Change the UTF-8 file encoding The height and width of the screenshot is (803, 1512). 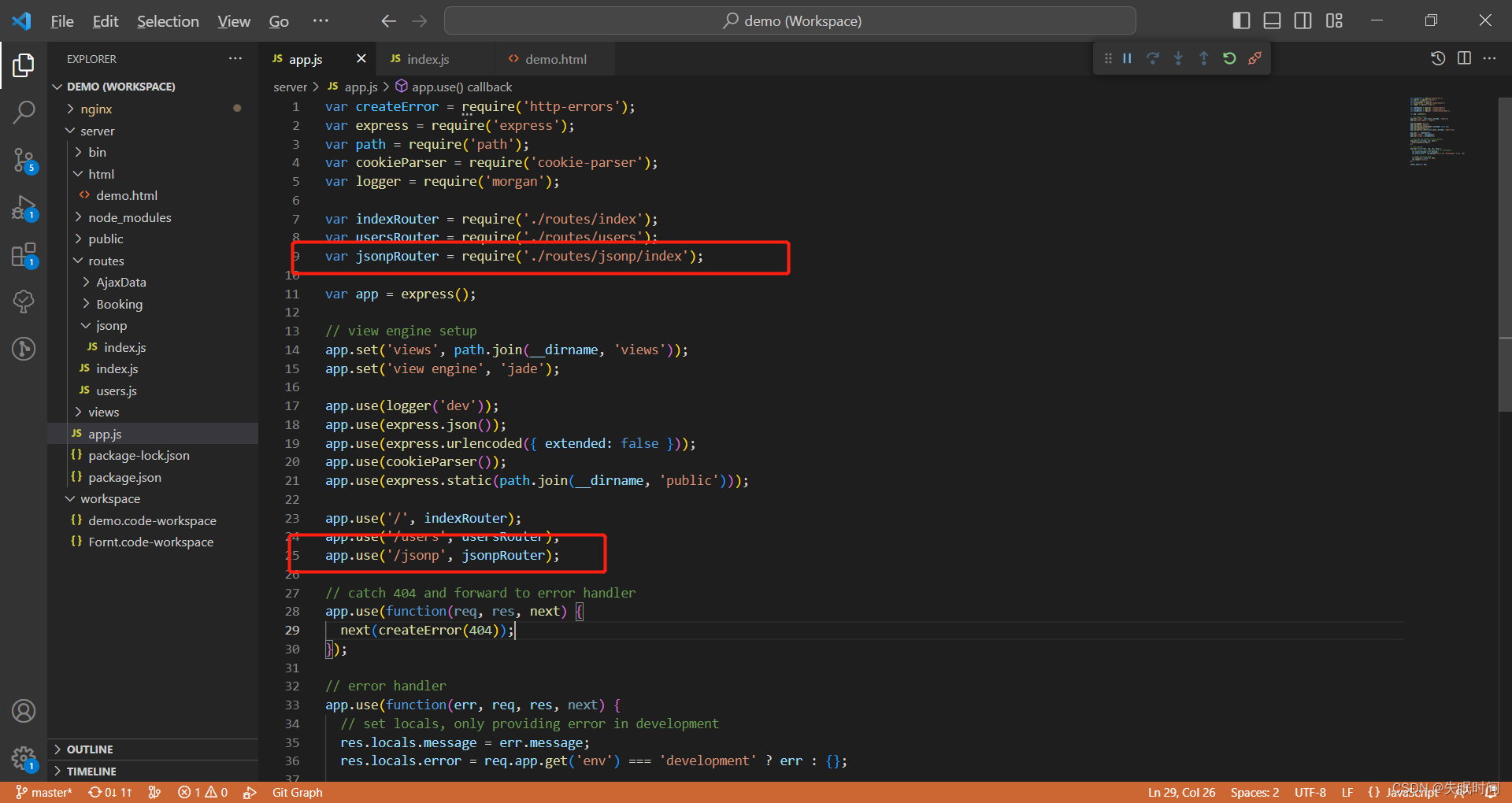pos(1310,792)
